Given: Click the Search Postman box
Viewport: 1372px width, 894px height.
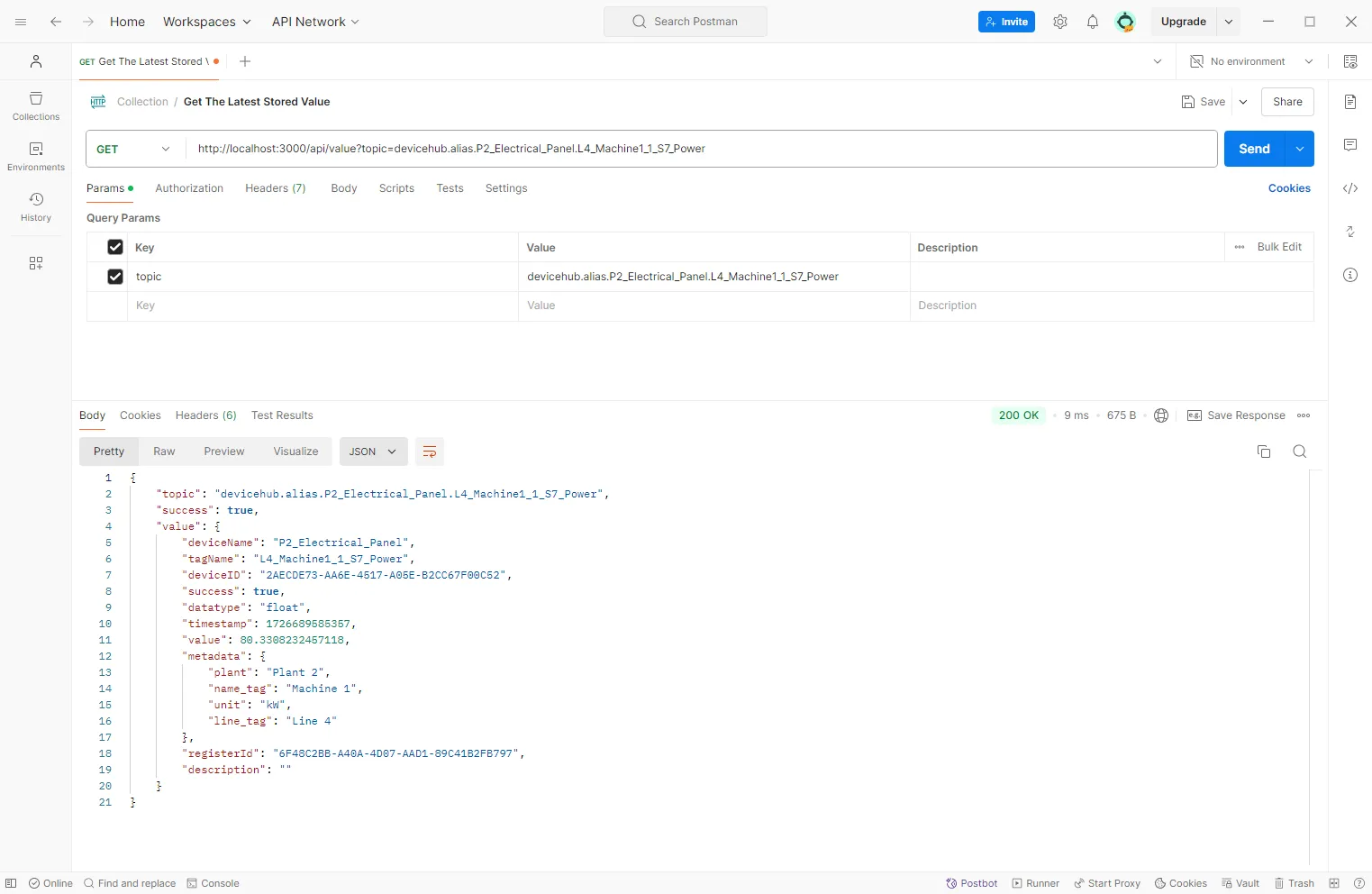Looking at the screenshot, I should point(686,22).
